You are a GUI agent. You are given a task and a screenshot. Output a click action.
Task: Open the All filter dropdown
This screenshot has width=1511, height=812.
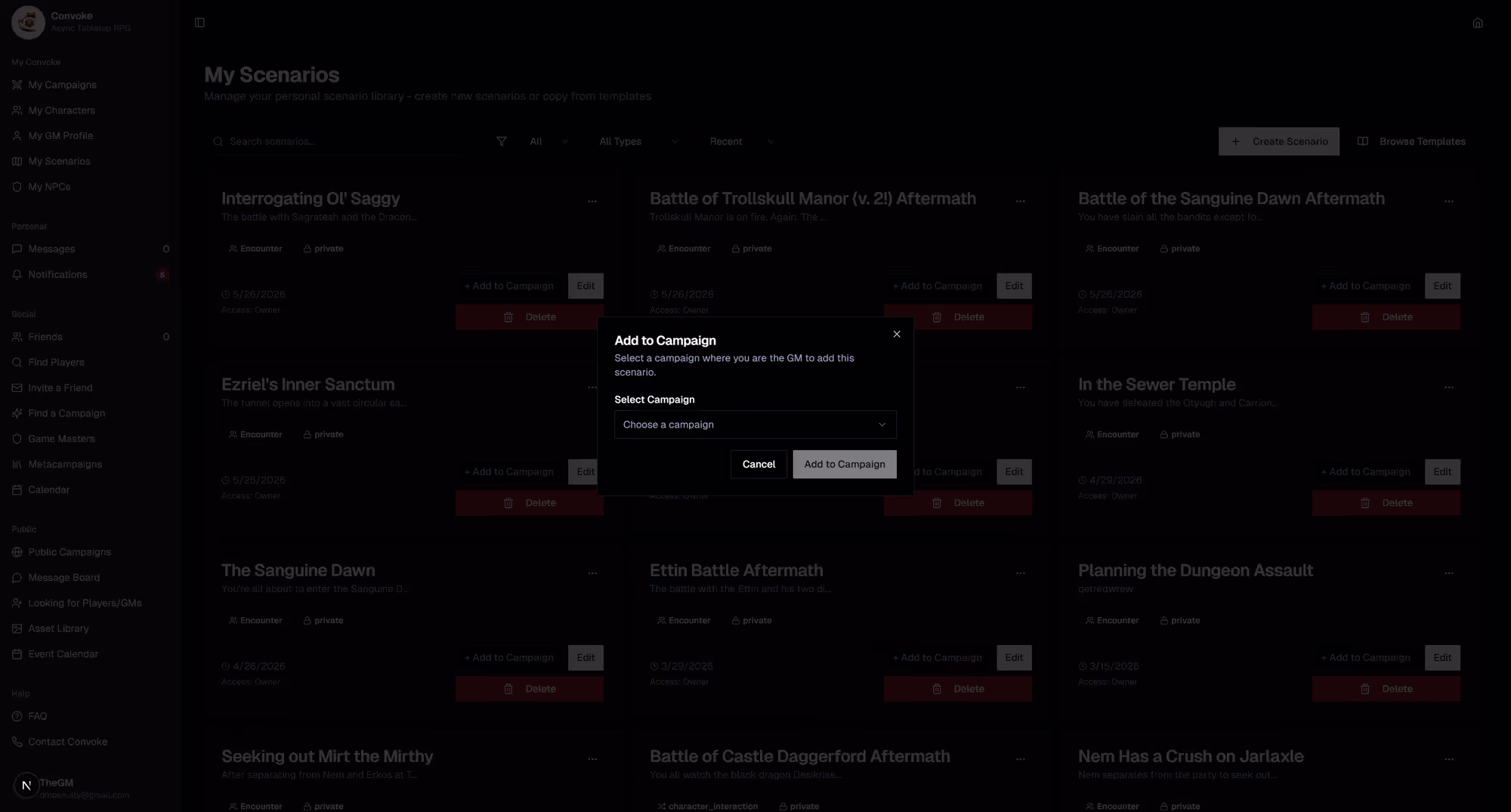click(548, 141)
